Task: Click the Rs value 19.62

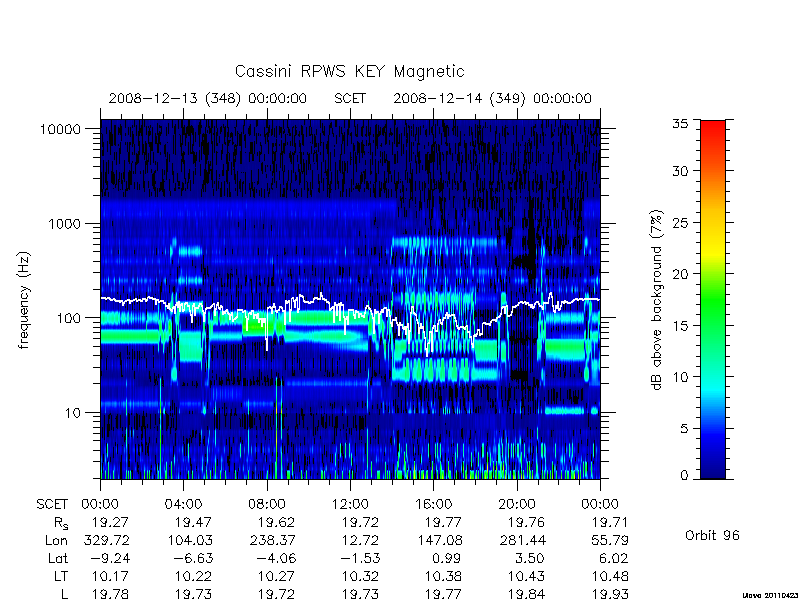Action: click(x=276, y=523)
